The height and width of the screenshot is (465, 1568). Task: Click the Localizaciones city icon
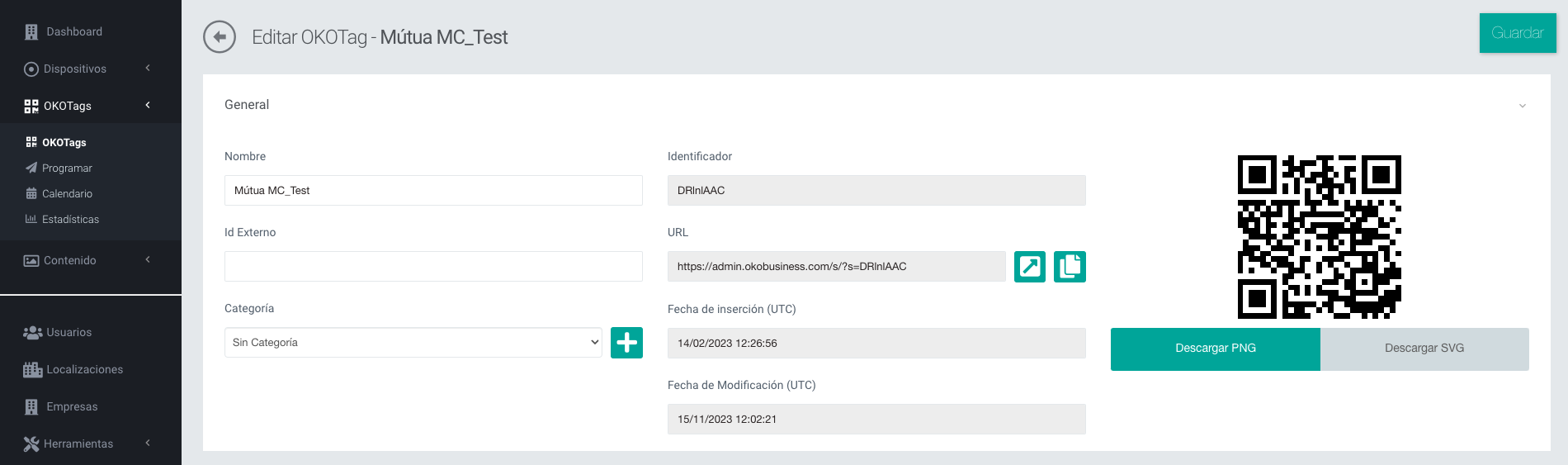coord(32,370)
